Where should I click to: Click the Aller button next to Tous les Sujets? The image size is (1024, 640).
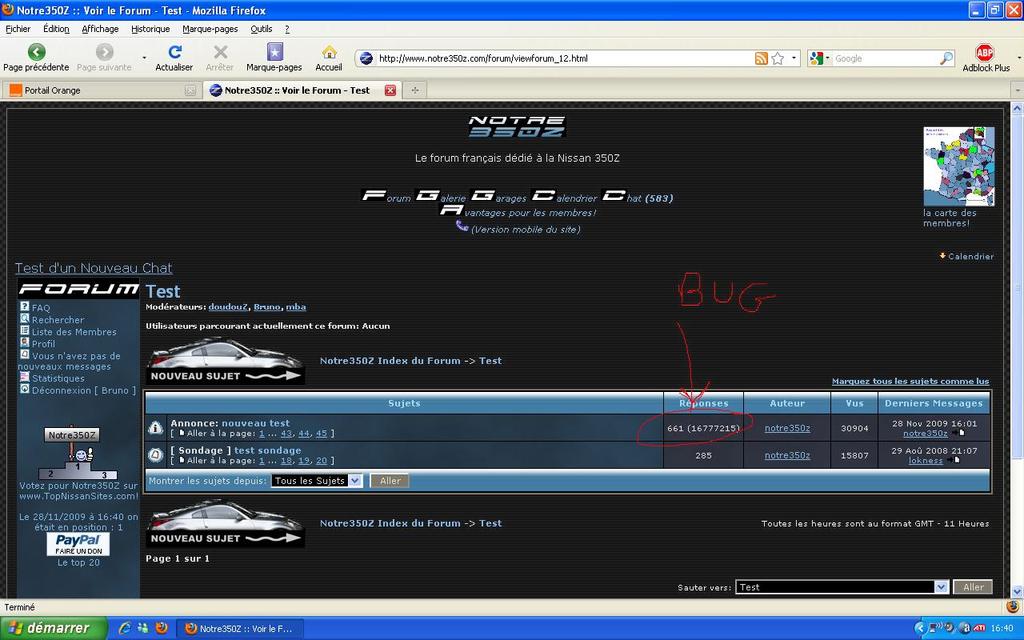390,481
